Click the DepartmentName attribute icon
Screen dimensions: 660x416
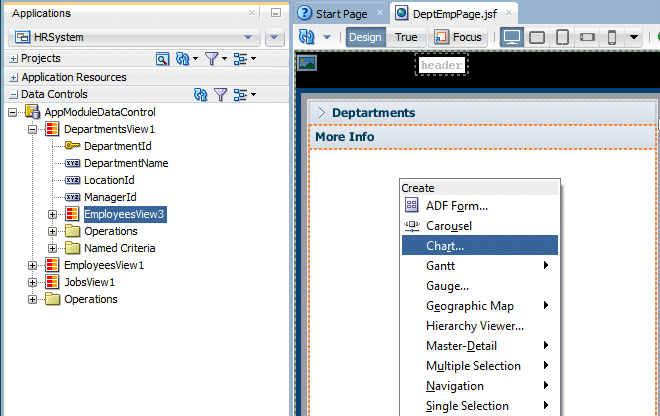(72, 163)
